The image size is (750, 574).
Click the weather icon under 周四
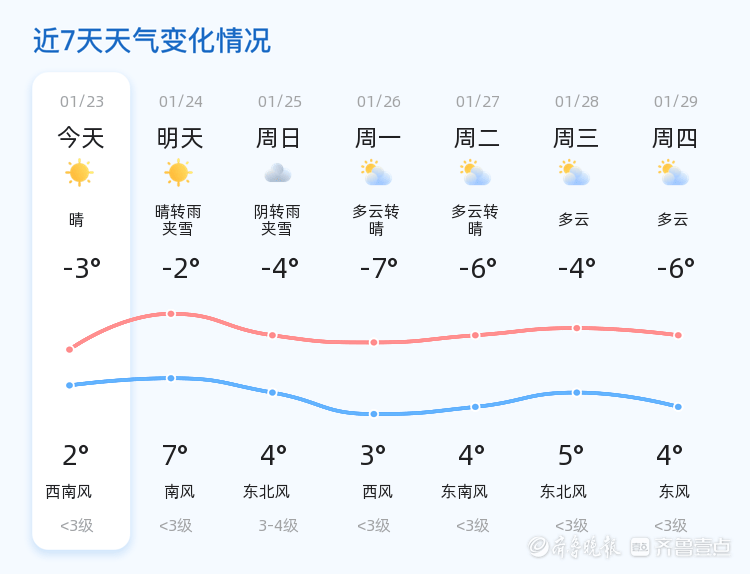pyautogui.click(x=673, y=173)
